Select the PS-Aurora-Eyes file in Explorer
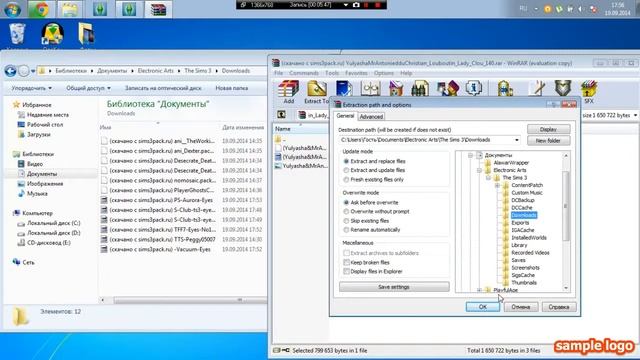The height and width of the screenshot is (360, 640). tap(161, 200)
